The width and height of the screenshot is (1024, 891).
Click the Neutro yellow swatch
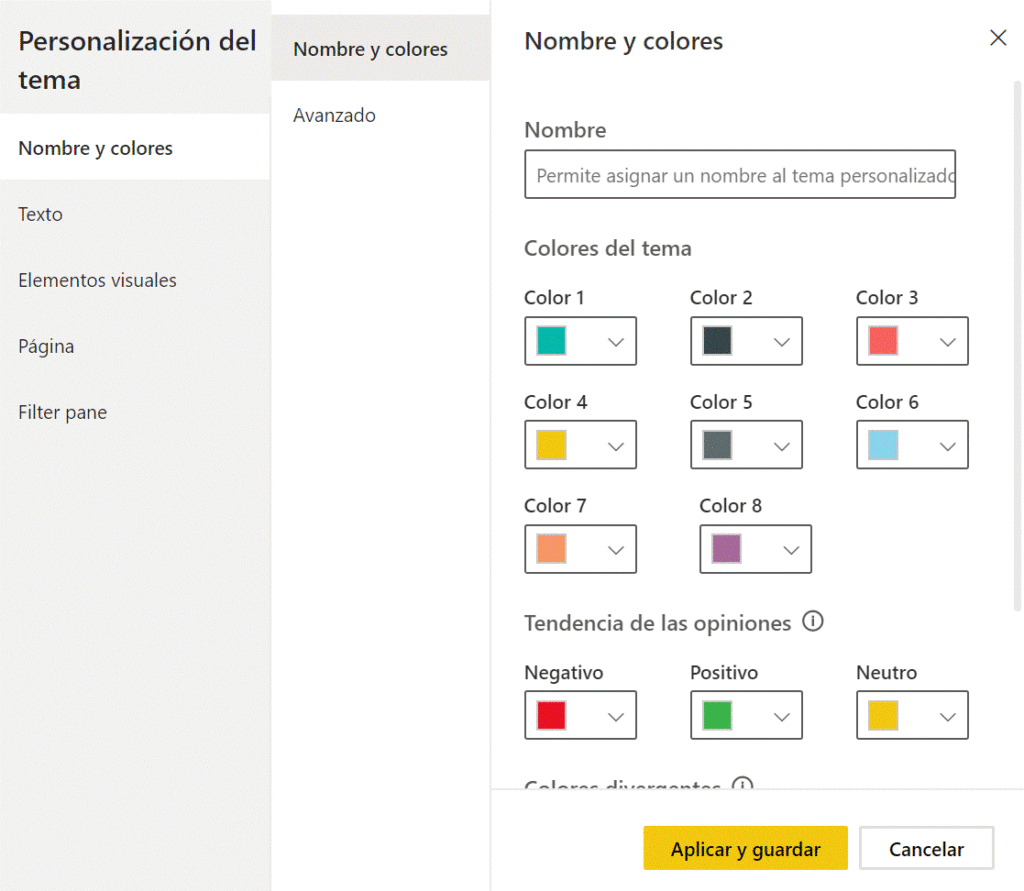click(x=883, y=715)
